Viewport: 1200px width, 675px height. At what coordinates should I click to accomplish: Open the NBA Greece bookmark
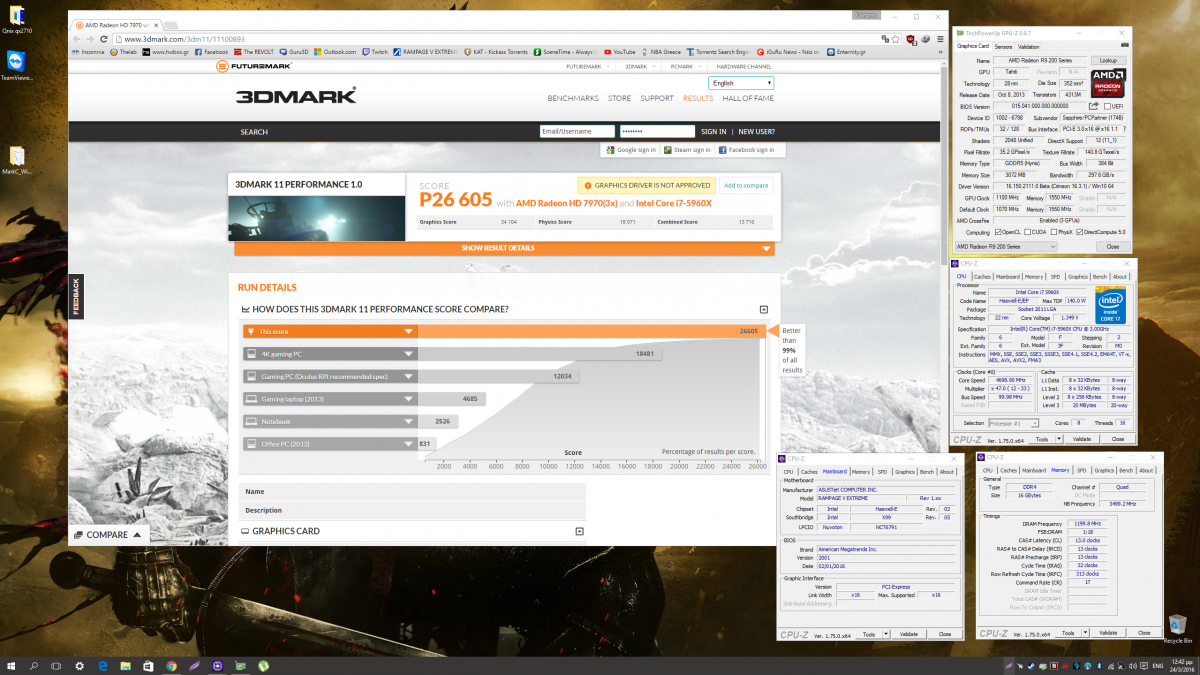click(x=662, y=51)
